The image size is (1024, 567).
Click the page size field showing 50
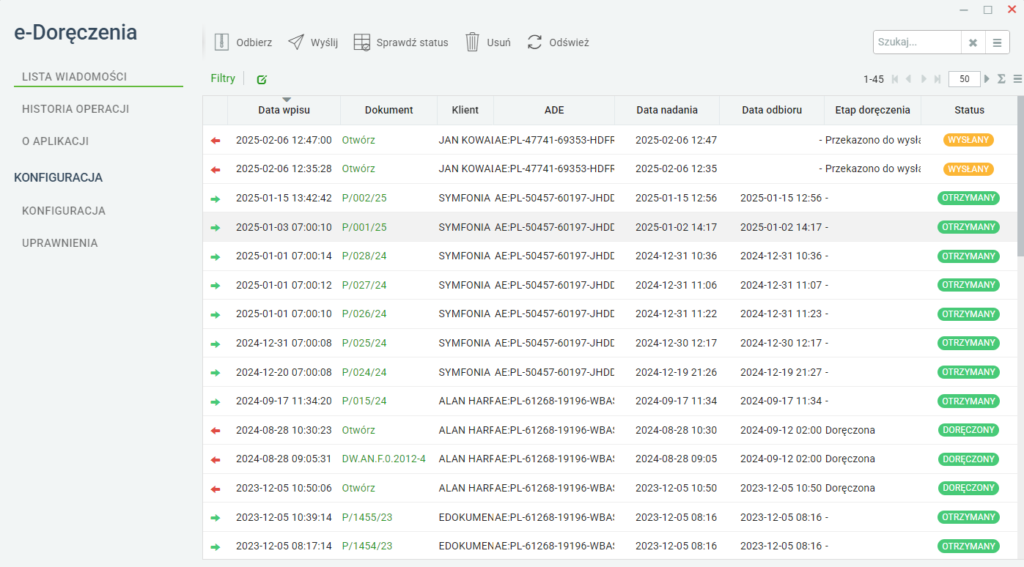964,79
